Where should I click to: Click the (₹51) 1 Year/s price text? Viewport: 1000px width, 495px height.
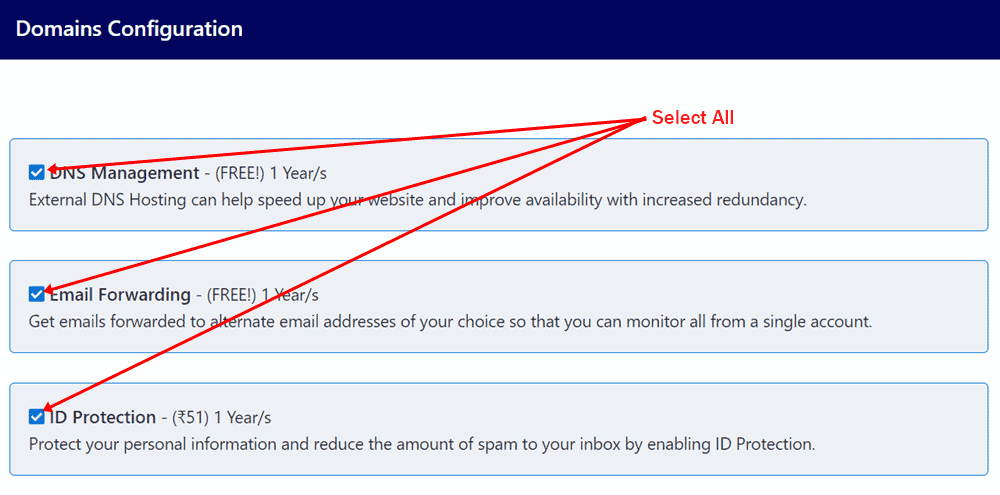click(222, 417)
